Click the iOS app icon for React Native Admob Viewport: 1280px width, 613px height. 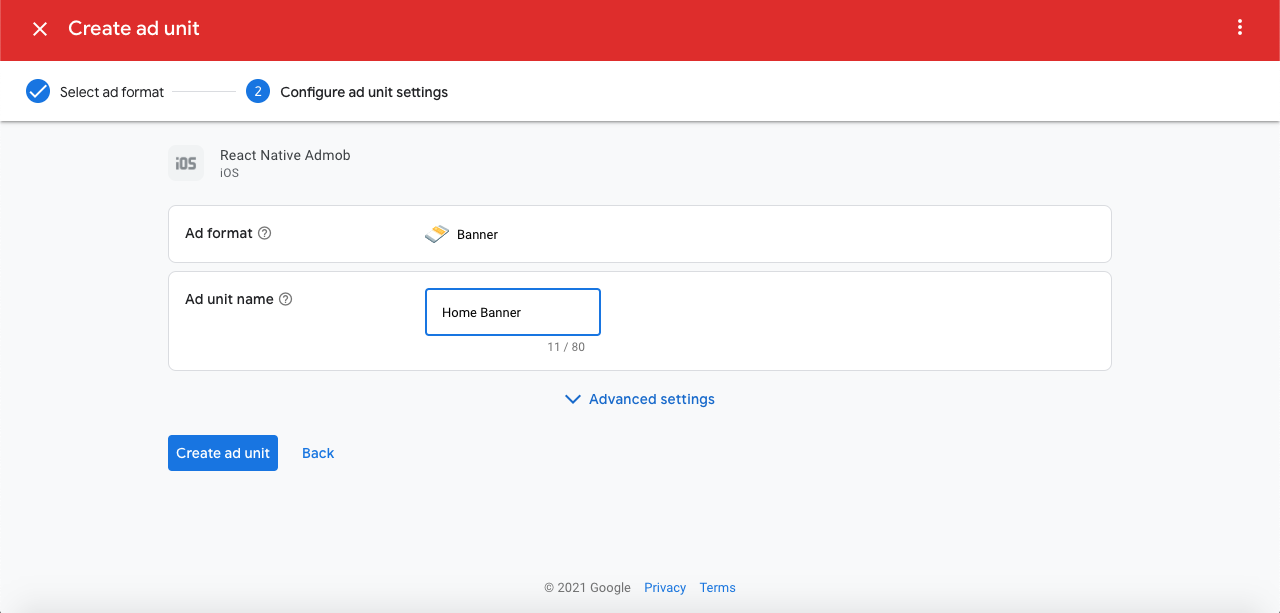point(186,162)
